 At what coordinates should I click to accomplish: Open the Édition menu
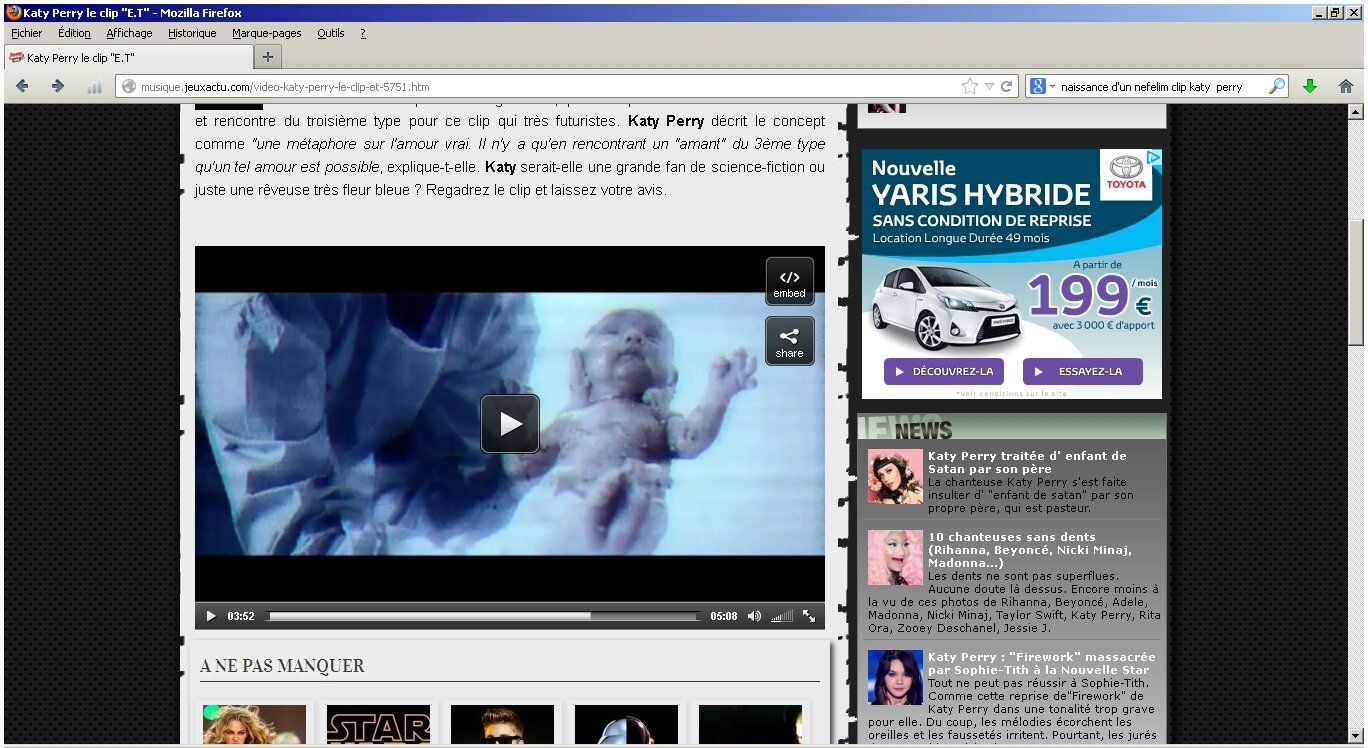pos(74,33)
